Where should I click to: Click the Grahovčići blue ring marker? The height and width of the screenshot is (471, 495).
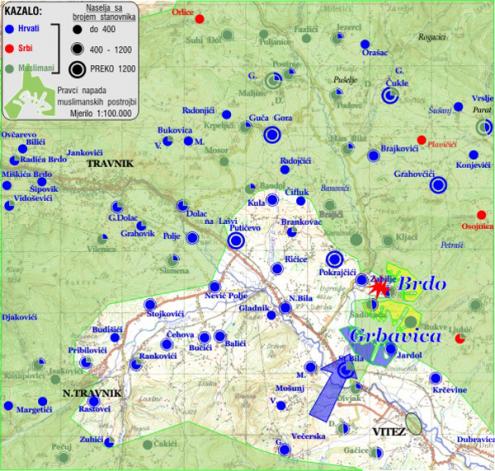pyautogui.click(x=438, y=185)
